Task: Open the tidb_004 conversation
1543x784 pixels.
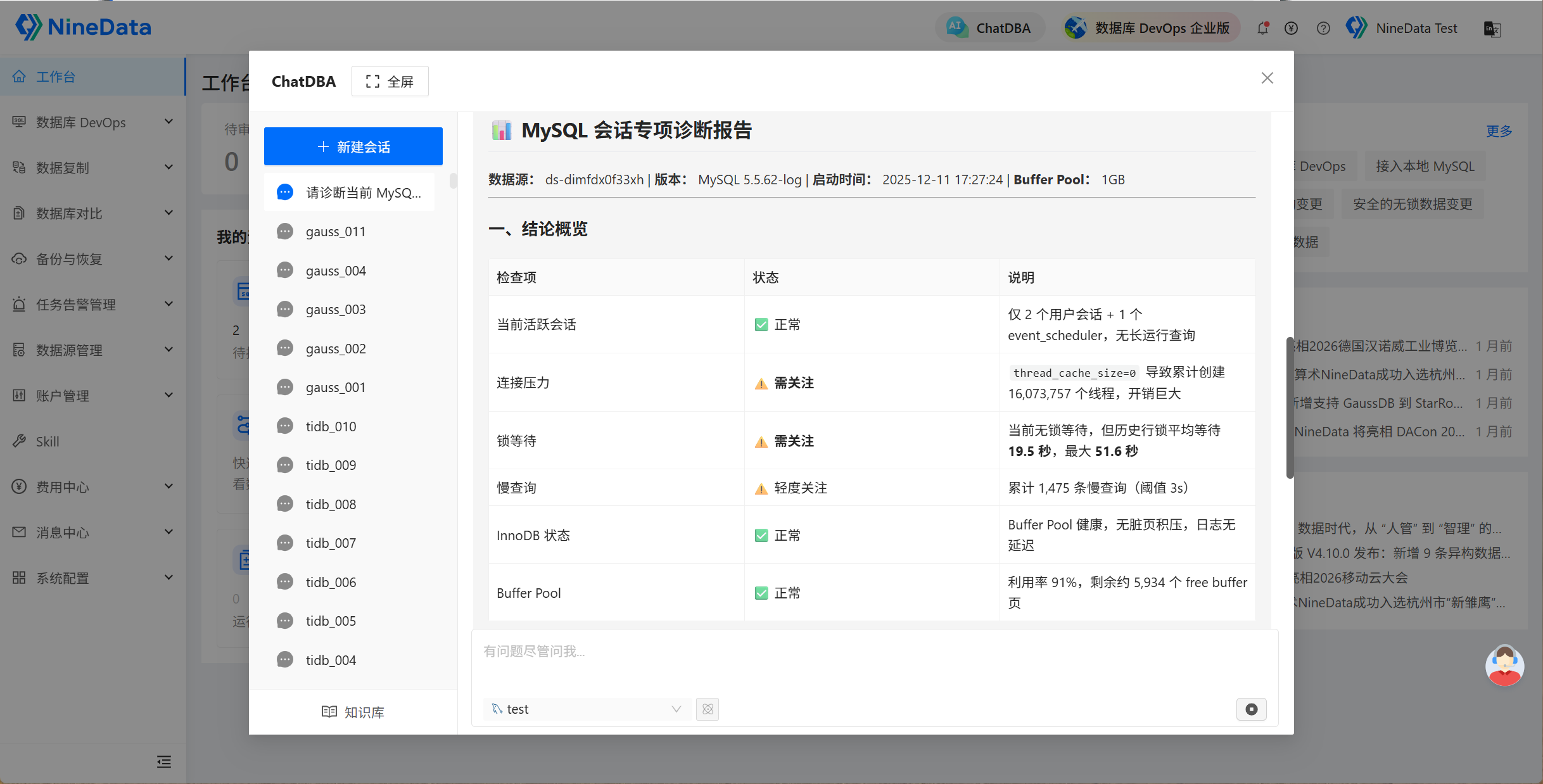Action: (350, 661)
